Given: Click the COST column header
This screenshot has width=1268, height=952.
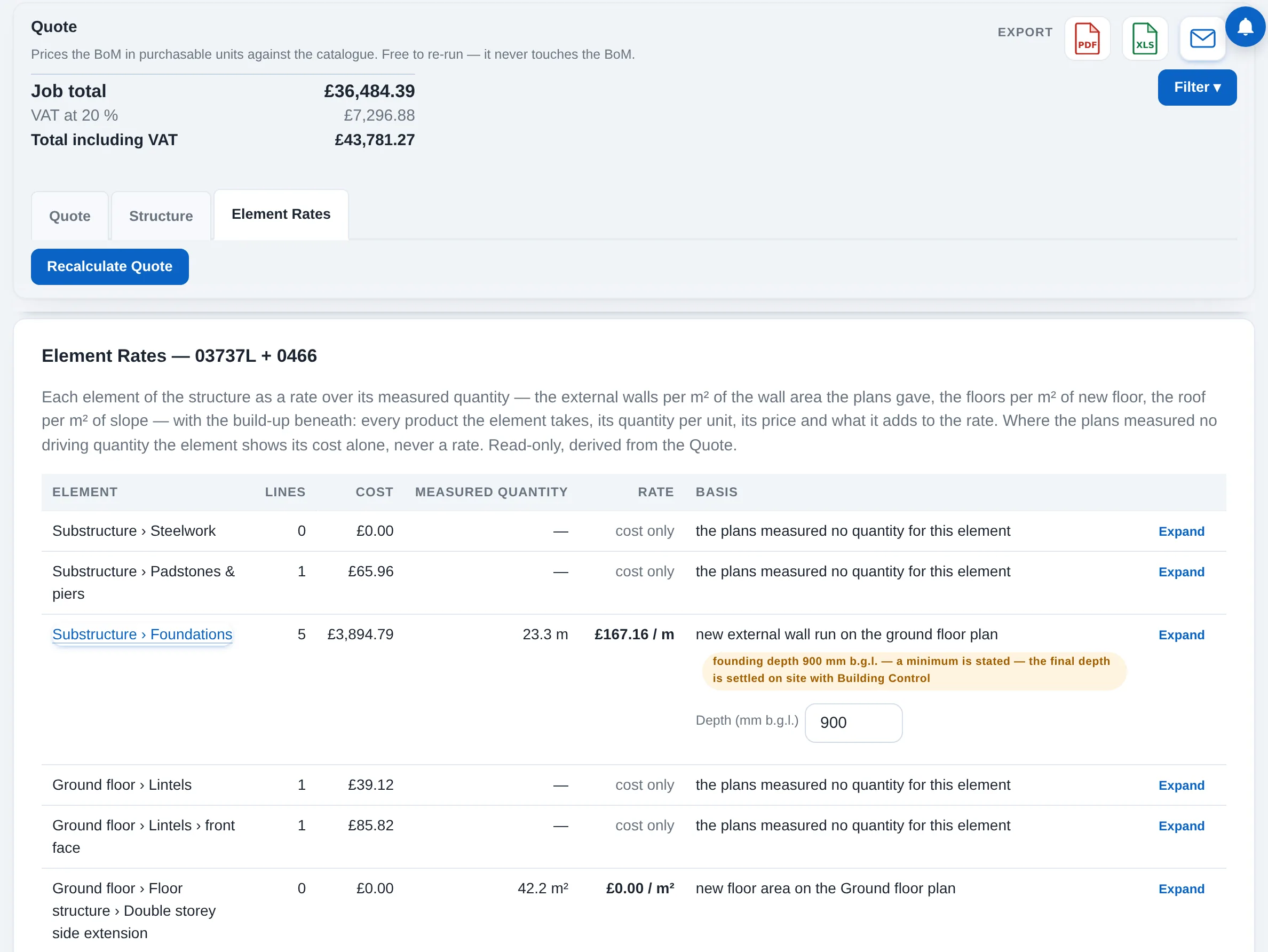Looking at the screenshot, I should point(374,492).
